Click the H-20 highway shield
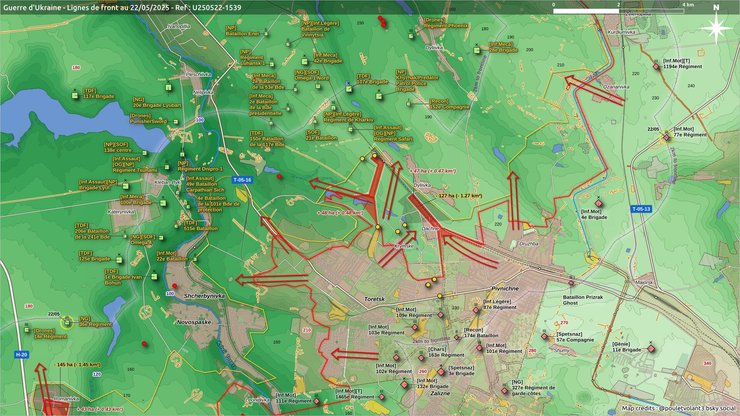740x416 pixels. (x=21, y=354)
